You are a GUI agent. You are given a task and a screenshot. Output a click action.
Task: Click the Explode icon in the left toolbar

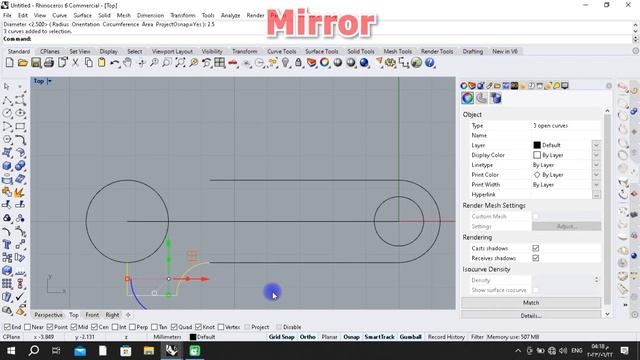tap(20, 192)
